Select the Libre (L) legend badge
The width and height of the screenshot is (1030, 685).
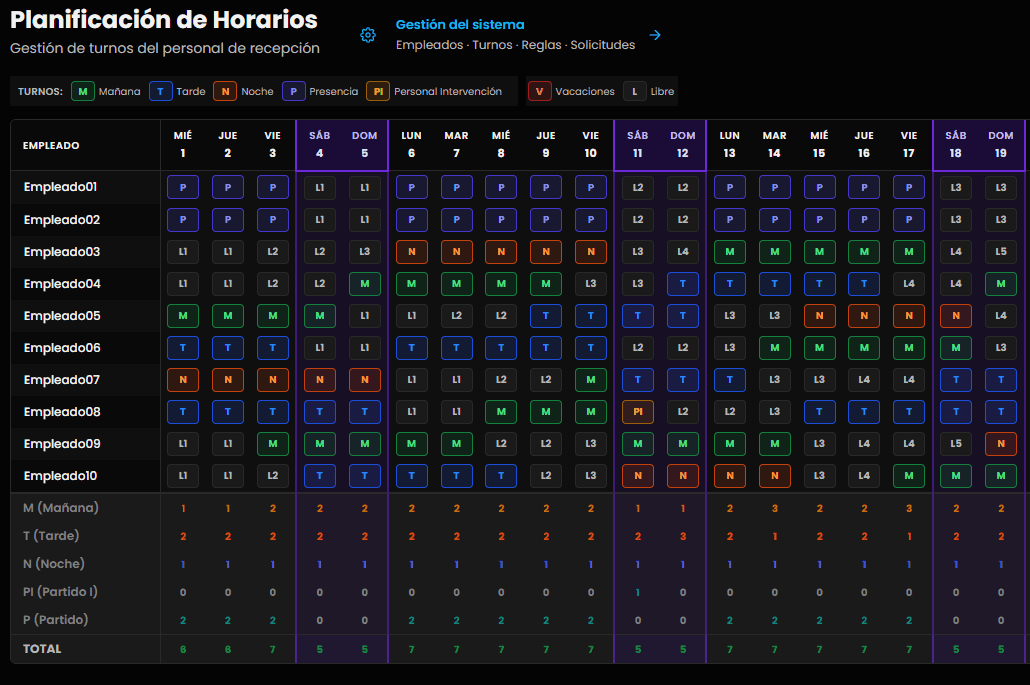click(635, 91)
